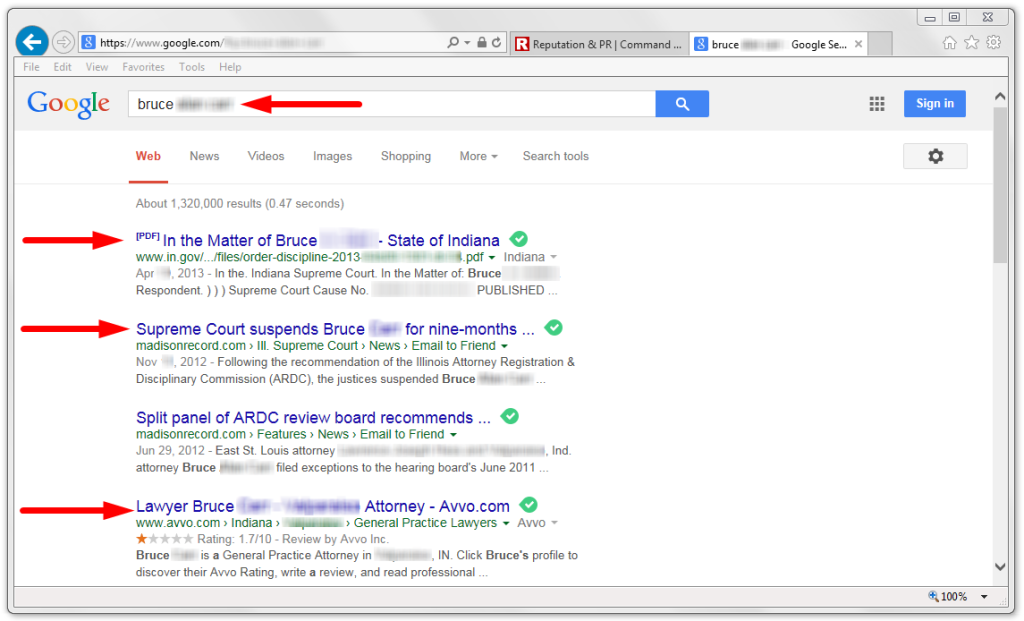Open the File menu
This screenshot has height=621, width=1024.
click(31, 67)
